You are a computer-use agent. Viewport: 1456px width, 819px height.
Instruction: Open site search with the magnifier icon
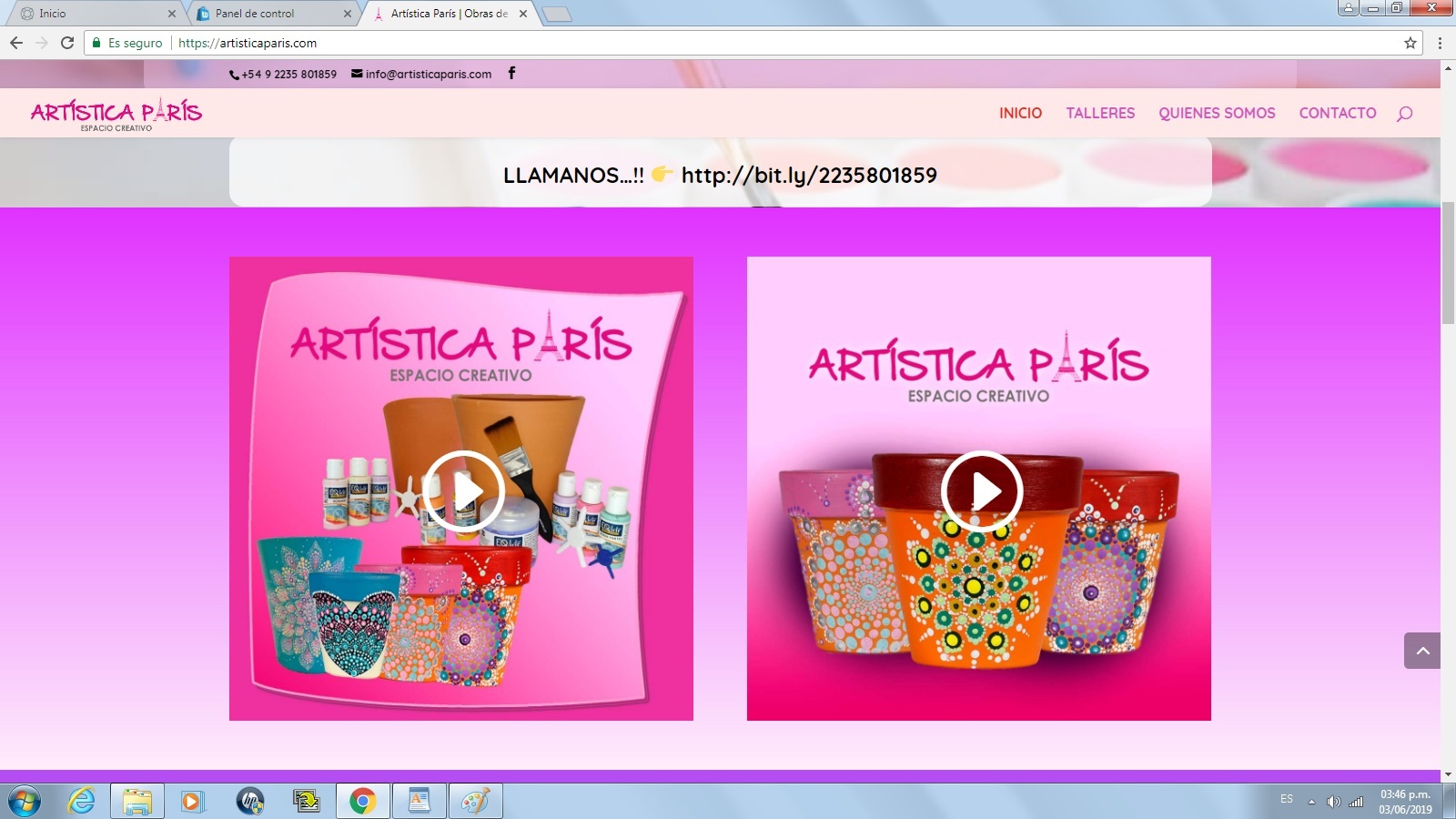(1405, 114)
